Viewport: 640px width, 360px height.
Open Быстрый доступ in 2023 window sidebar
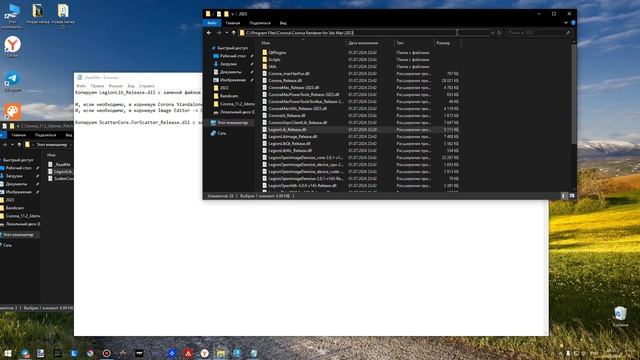click(x=232, y=48)
